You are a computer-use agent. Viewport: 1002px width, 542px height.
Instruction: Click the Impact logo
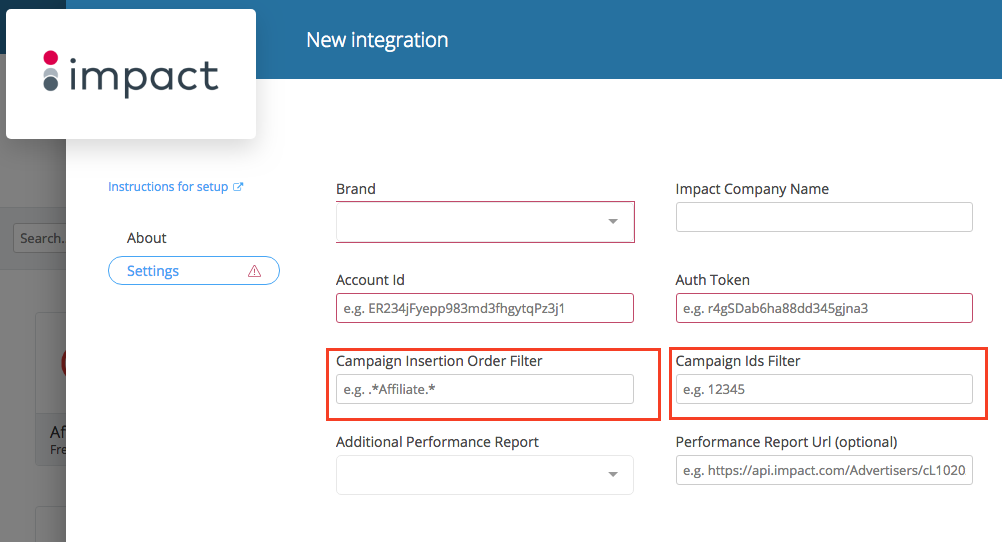coord(131,75)
